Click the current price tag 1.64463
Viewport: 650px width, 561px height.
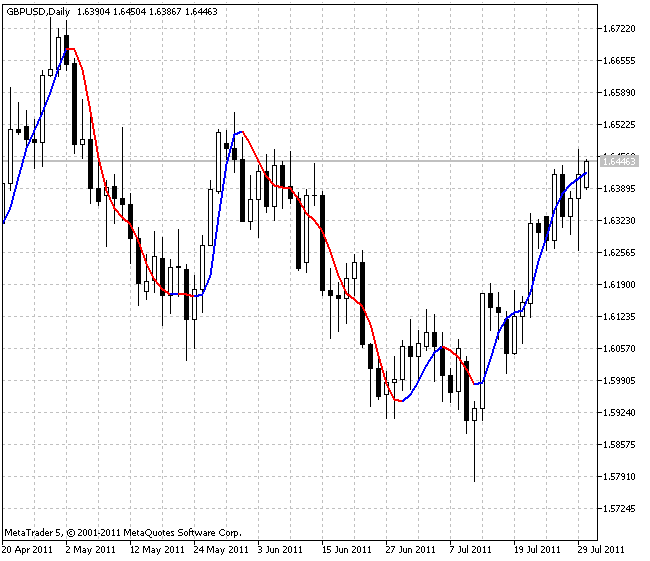click(x=620, y=161)
